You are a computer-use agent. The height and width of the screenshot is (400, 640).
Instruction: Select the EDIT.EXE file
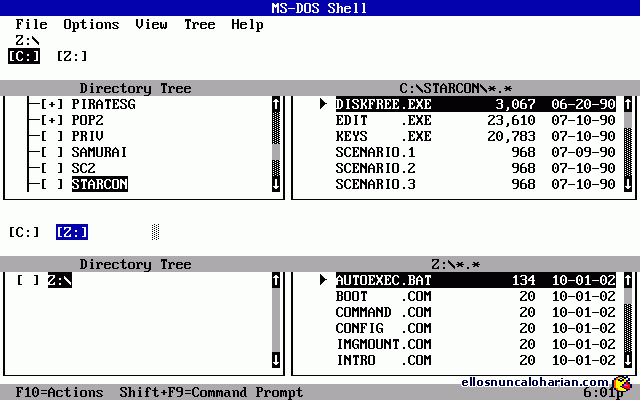pos(383,120)
